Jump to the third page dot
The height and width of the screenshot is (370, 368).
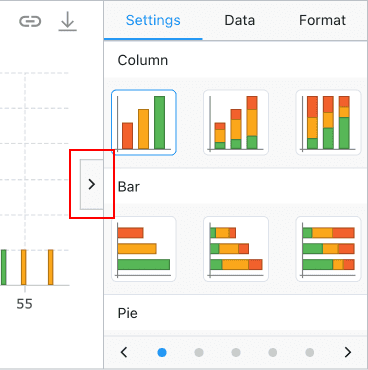[236, 352]
